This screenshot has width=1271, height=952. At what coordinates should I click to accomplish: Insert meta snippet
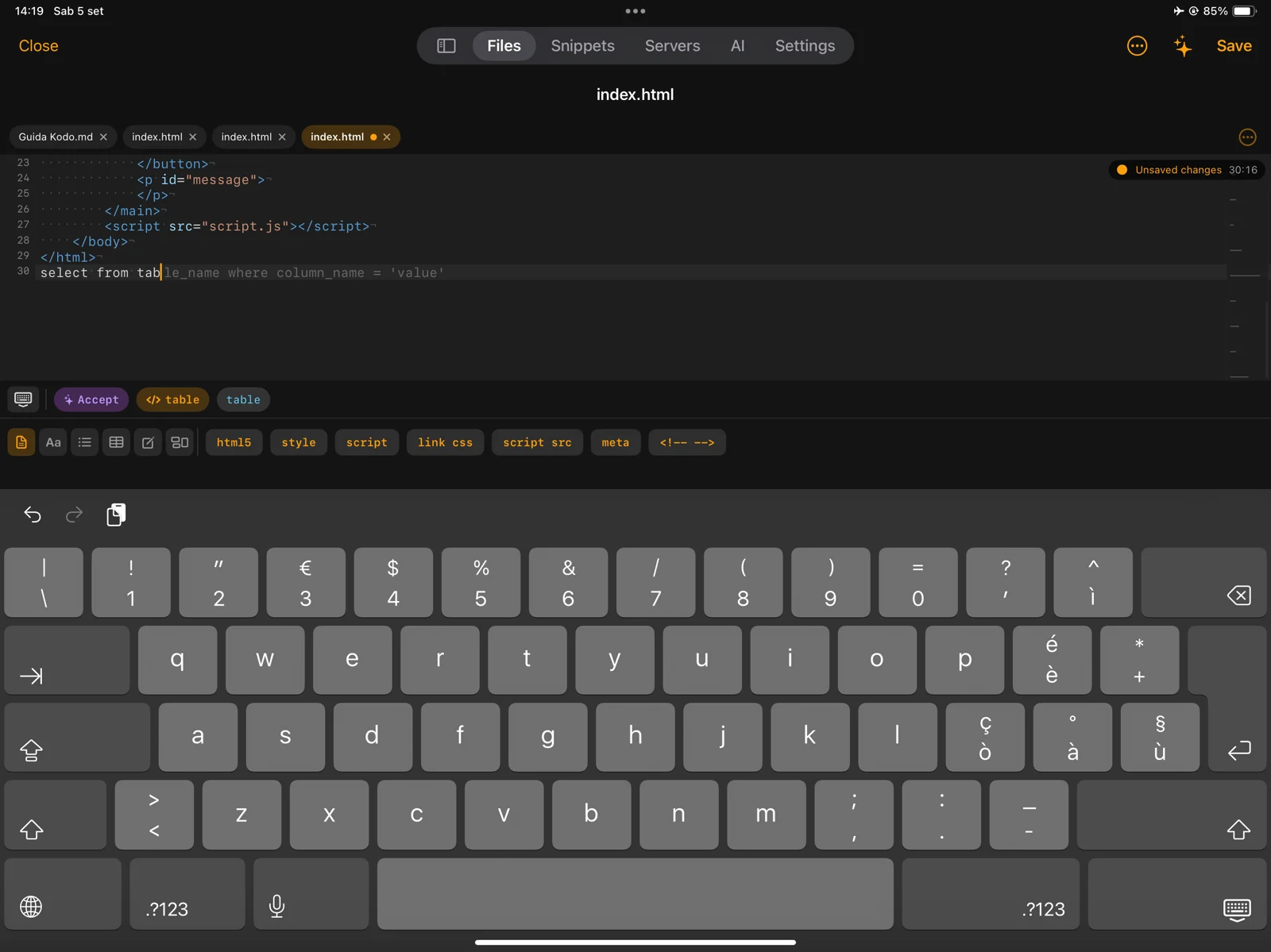pyautogui.click(x=616, y=442)
